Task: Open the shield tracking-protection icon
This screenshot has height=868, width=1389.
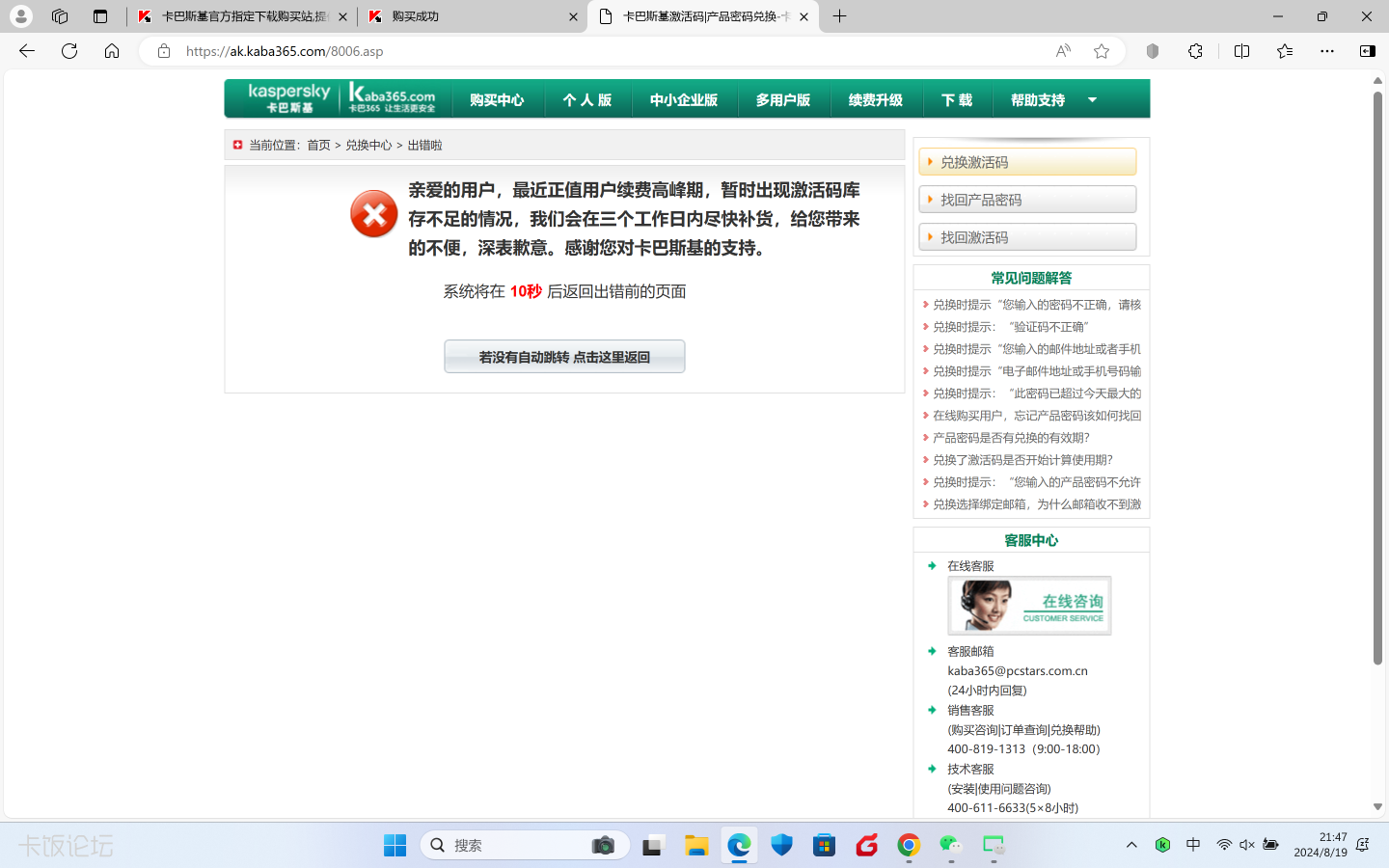Action: (x=1153, y=51)
